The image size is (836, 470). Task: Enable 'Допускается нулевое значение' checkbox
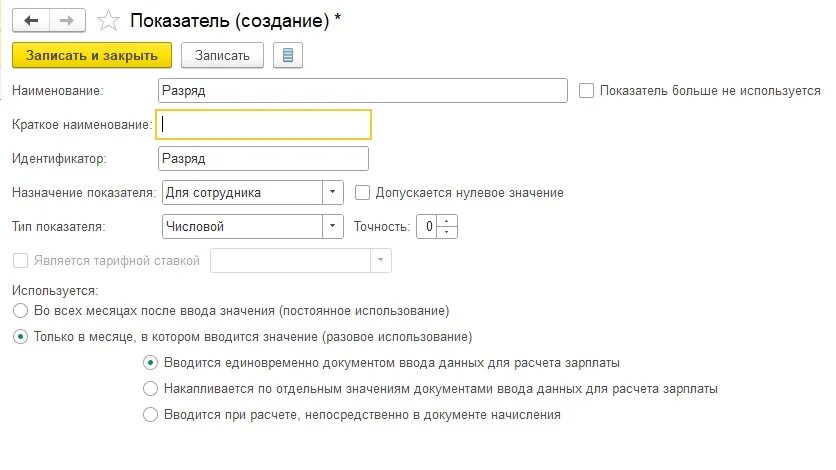pos(362,192)
